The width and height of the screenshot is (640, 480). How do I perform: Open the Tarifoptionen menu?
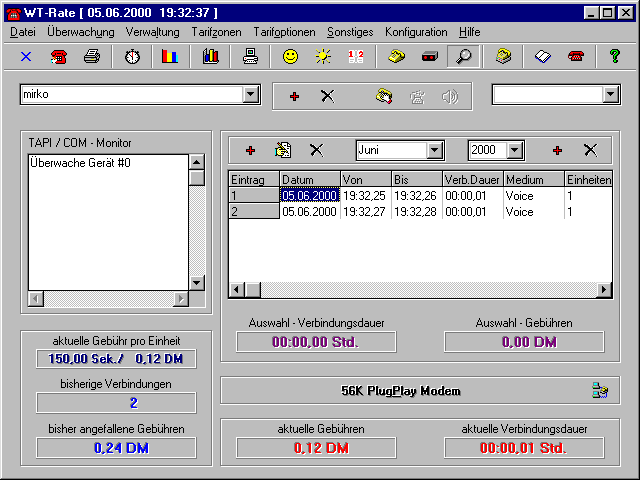[284, 32]
